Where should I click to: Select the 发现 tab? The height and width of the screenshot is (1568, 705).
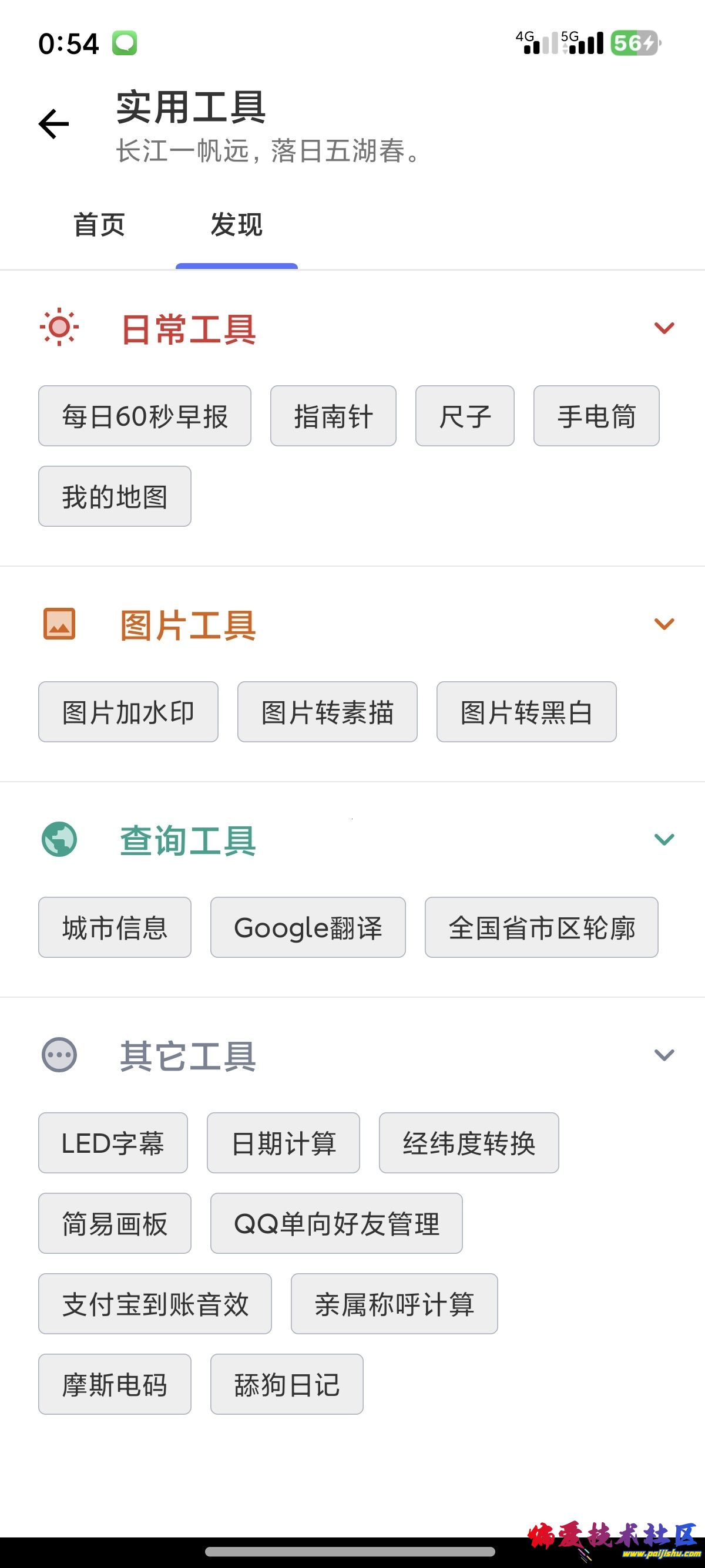tap(236, 224)
